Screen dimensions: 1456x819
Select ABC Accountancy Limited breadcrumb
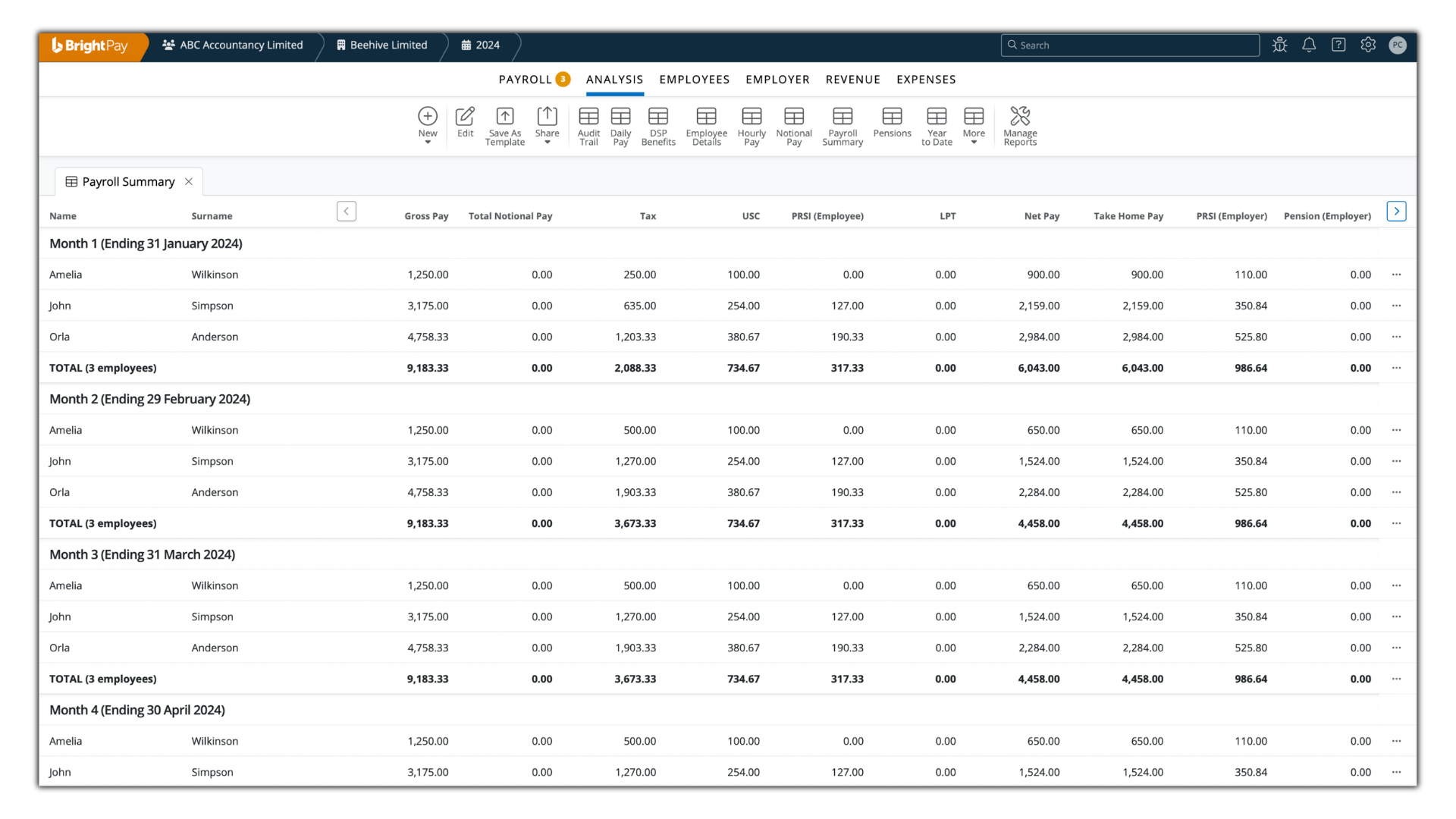232,45
